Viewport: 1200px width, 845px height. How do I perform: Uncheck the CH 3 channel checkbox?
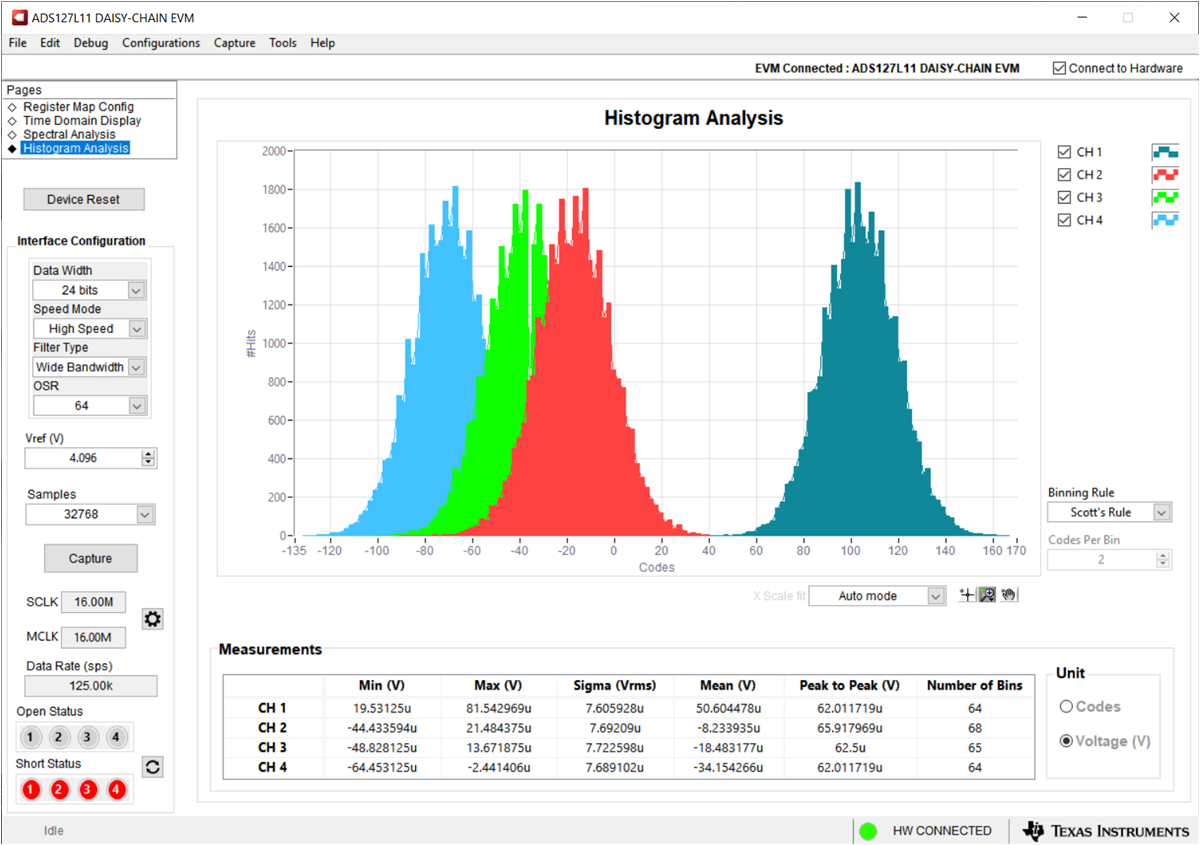(1064, 198)
